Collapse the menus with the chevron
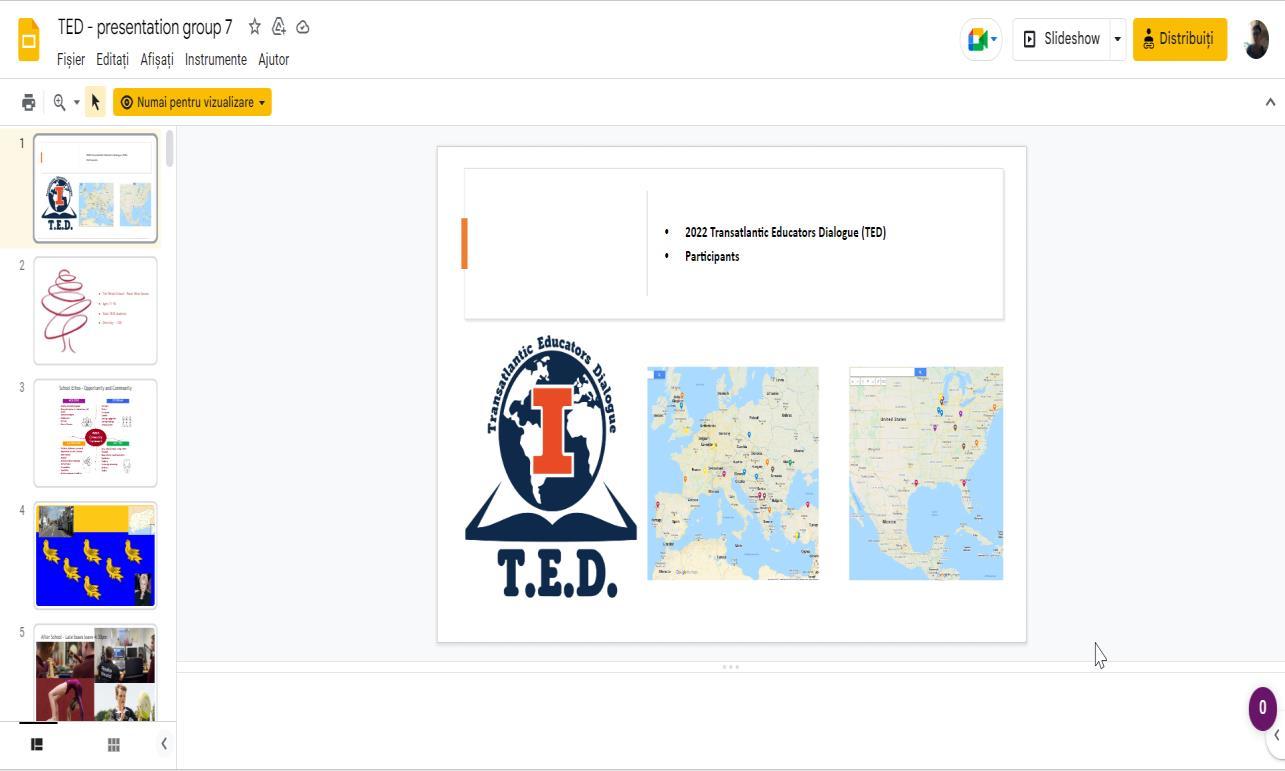 click(1270, 102)
